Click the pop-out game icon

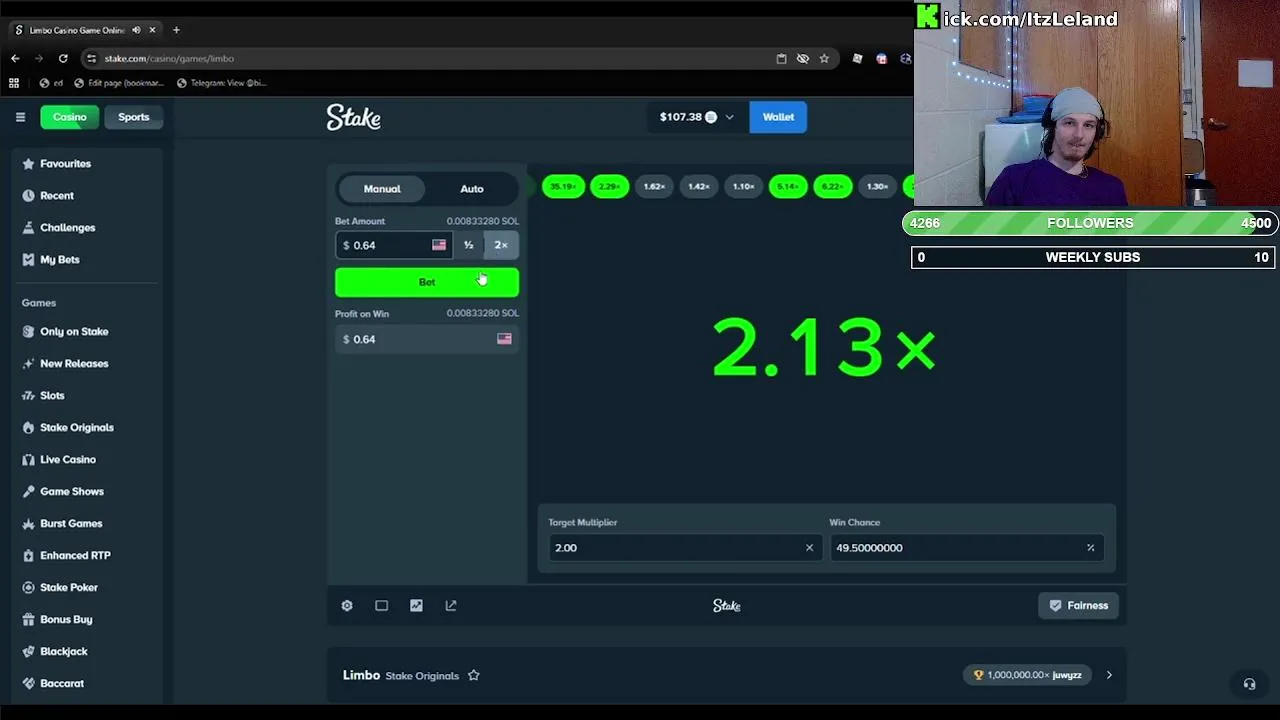[x=451, y=605]
